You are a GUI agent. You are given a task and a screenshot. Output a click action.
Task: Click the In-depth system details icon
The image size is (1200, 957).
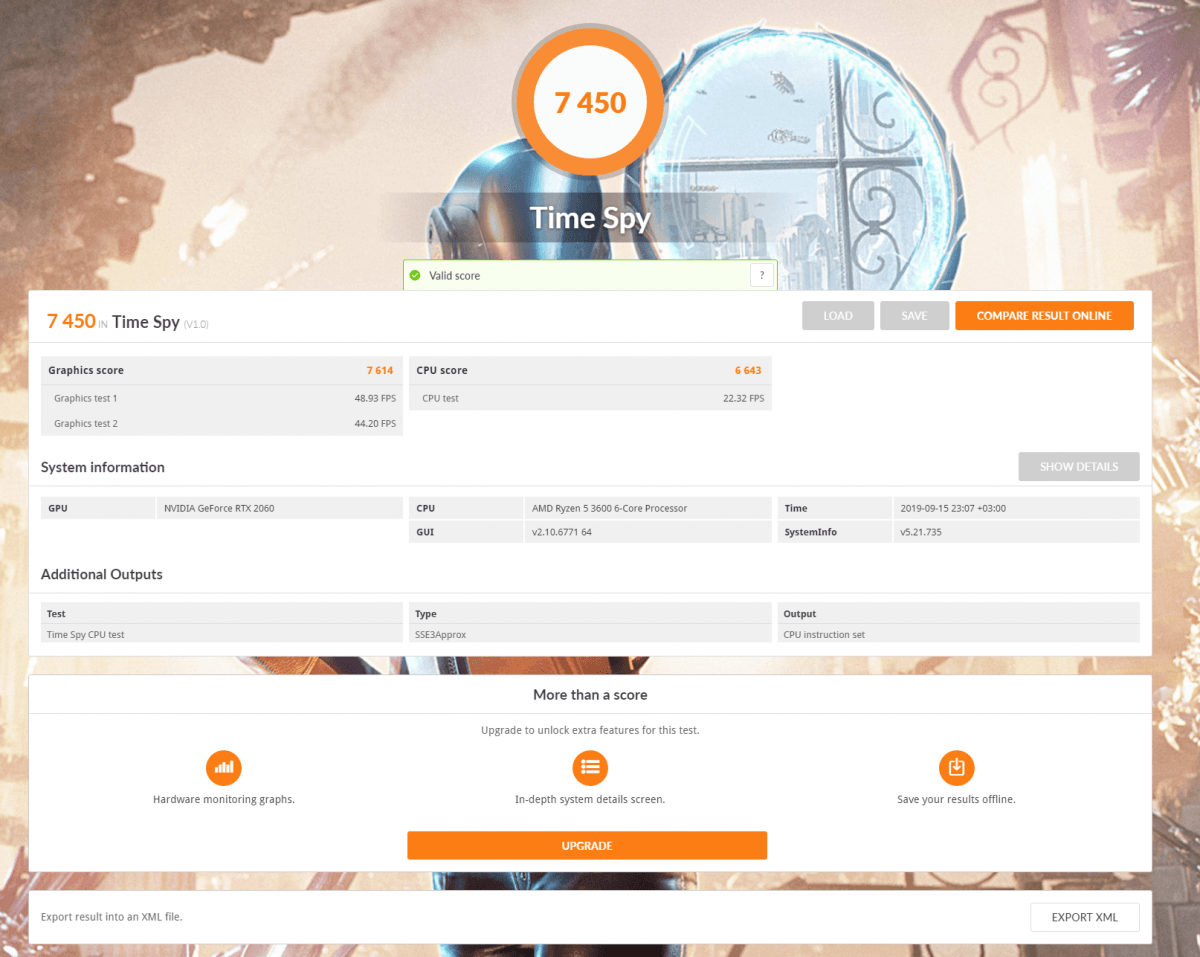pos(590,767)
